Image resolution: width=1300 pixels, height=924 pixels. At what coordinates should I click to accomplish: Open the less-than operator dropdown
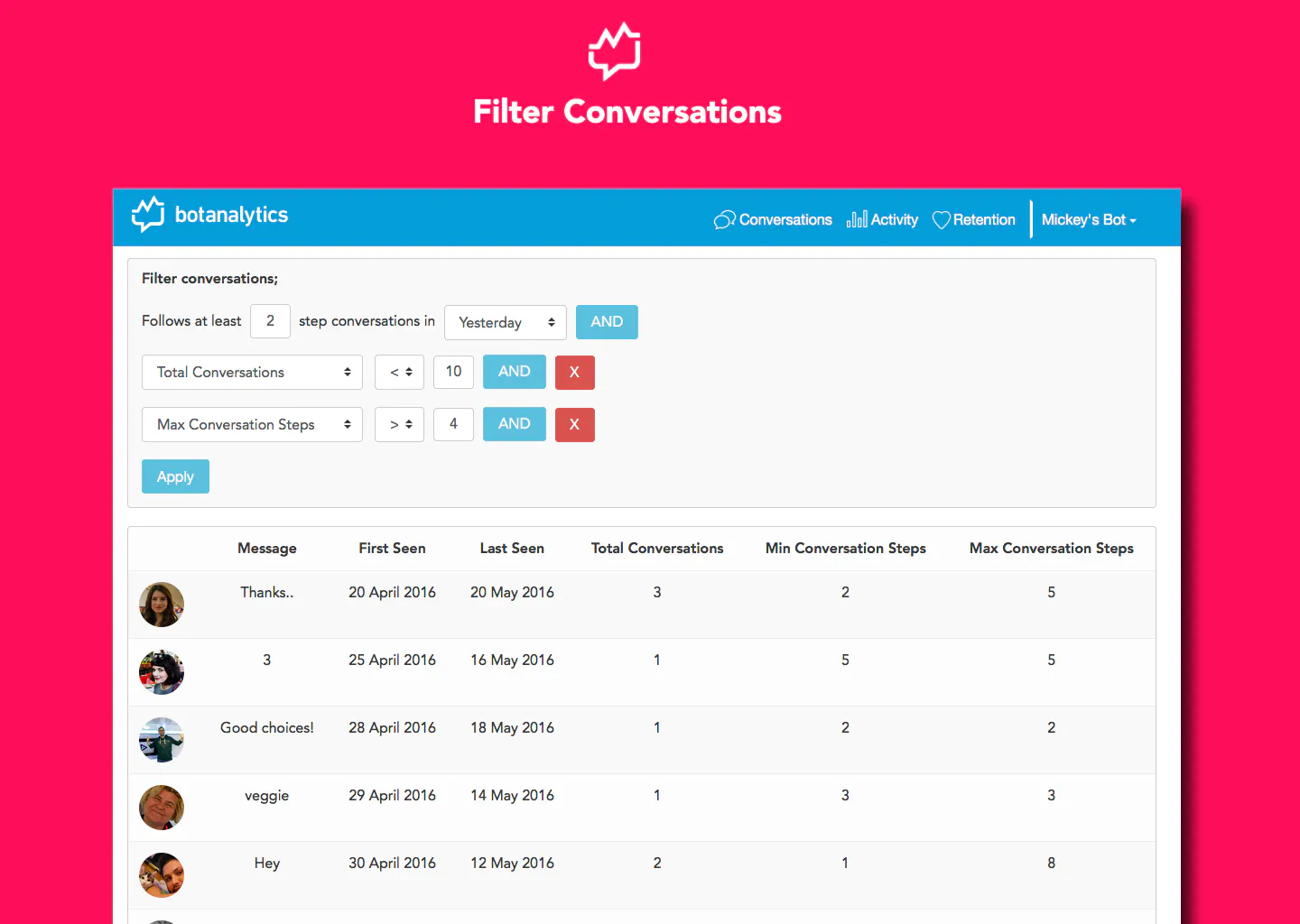coord(399,372)
